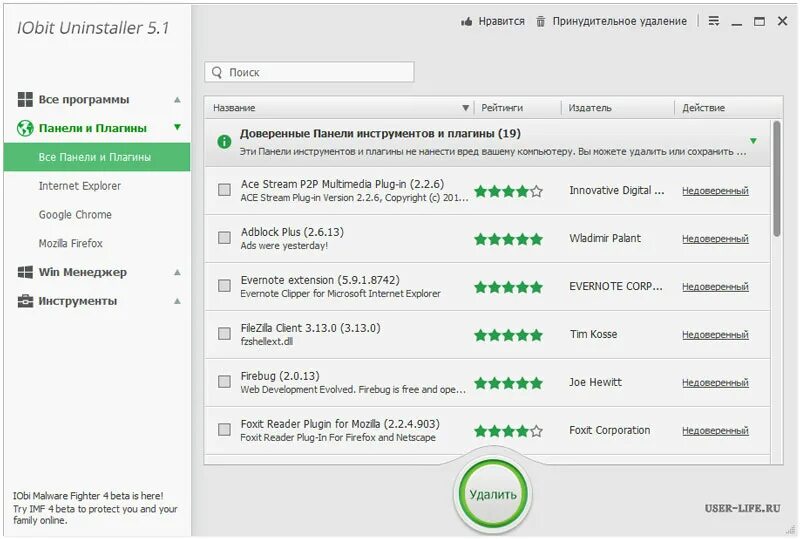Expand the Win Менеджер section arrow
The height and width of the screenshot is (539, 800).
[177, 272]
